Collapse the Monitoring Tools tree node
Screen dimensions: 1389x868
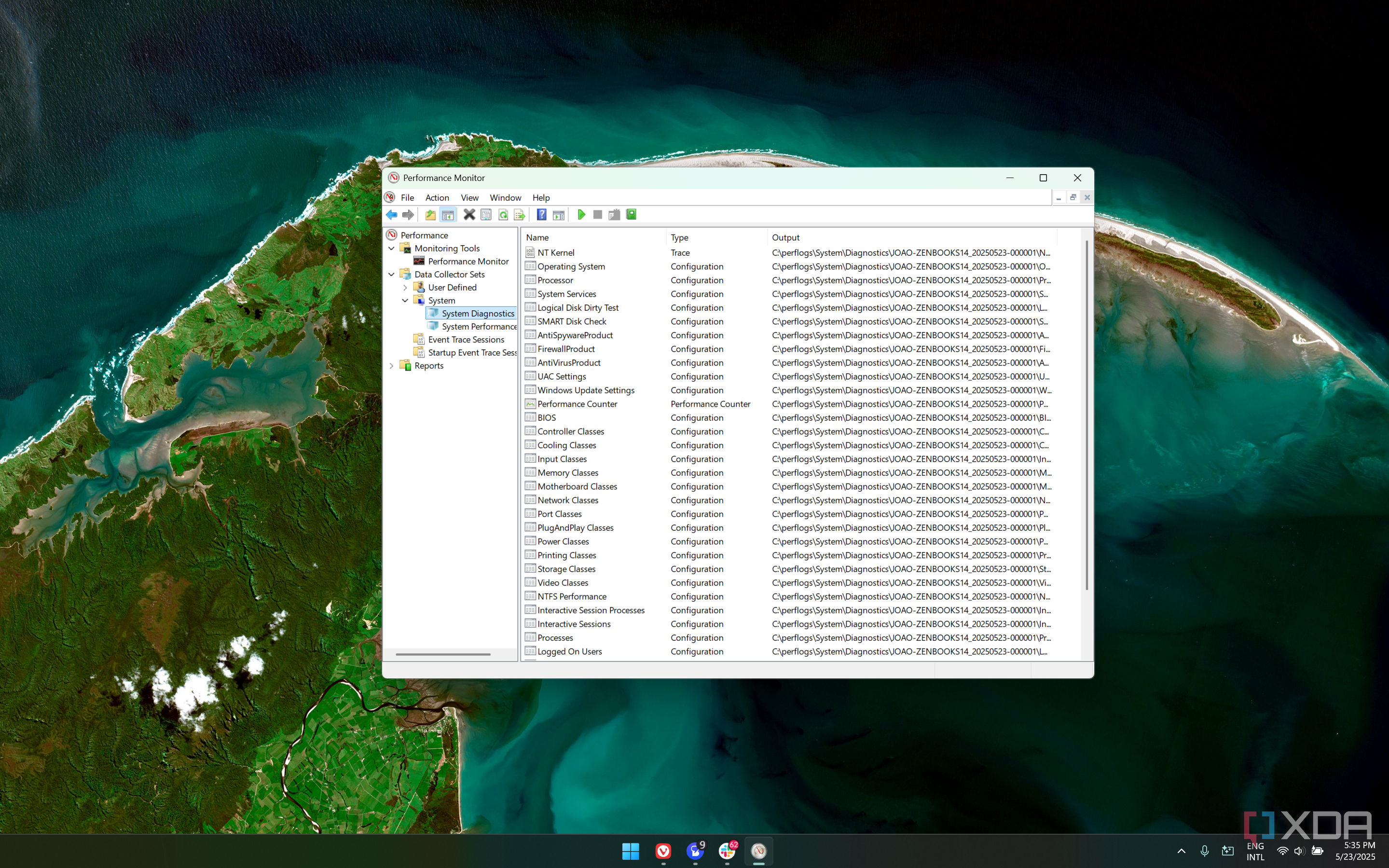pyautogui.click(x=391, y=248)
